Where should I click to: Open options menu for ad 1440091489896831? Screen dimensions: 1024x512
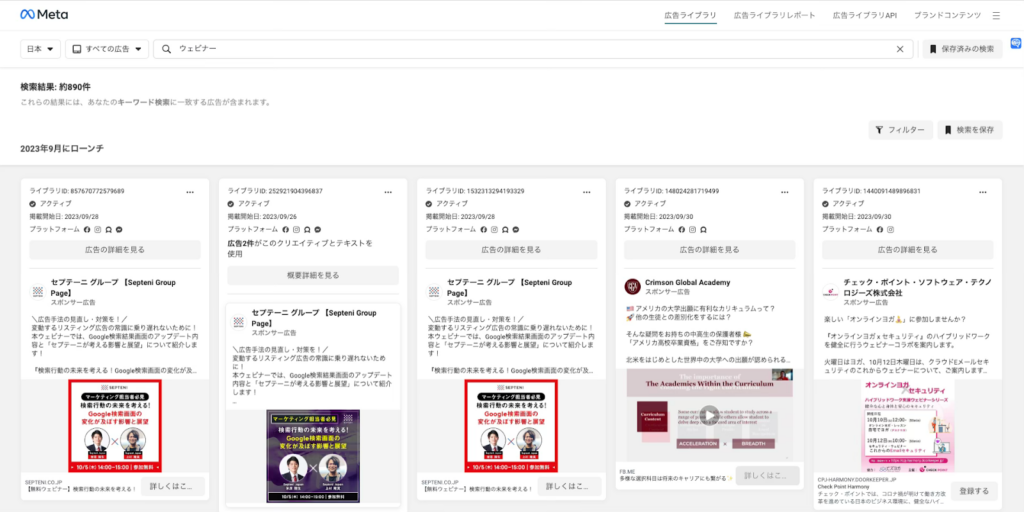tap(979, 191)
